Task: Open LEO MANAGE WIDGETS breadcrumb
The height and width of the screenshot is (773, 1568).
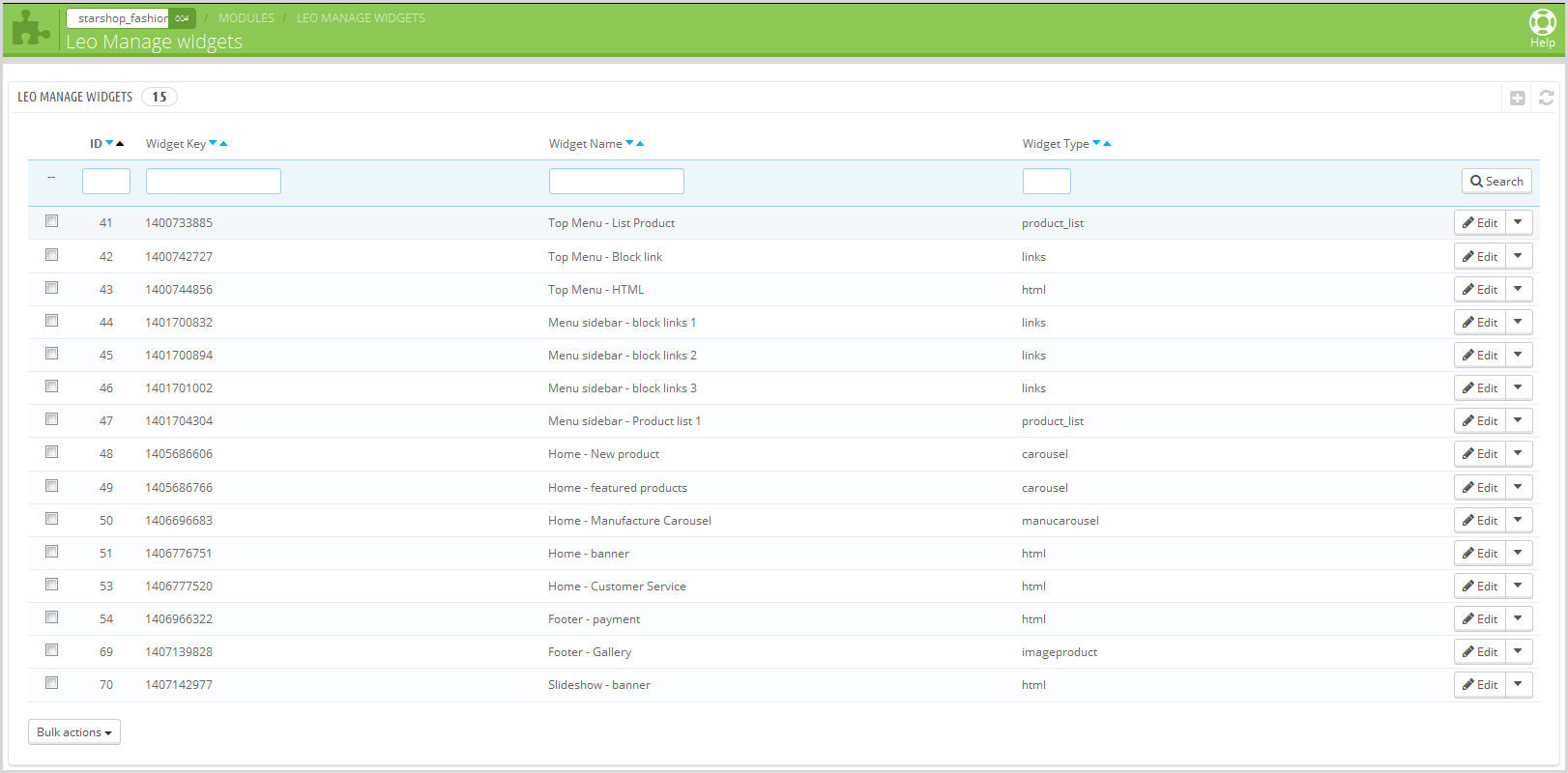Action: 361,18
